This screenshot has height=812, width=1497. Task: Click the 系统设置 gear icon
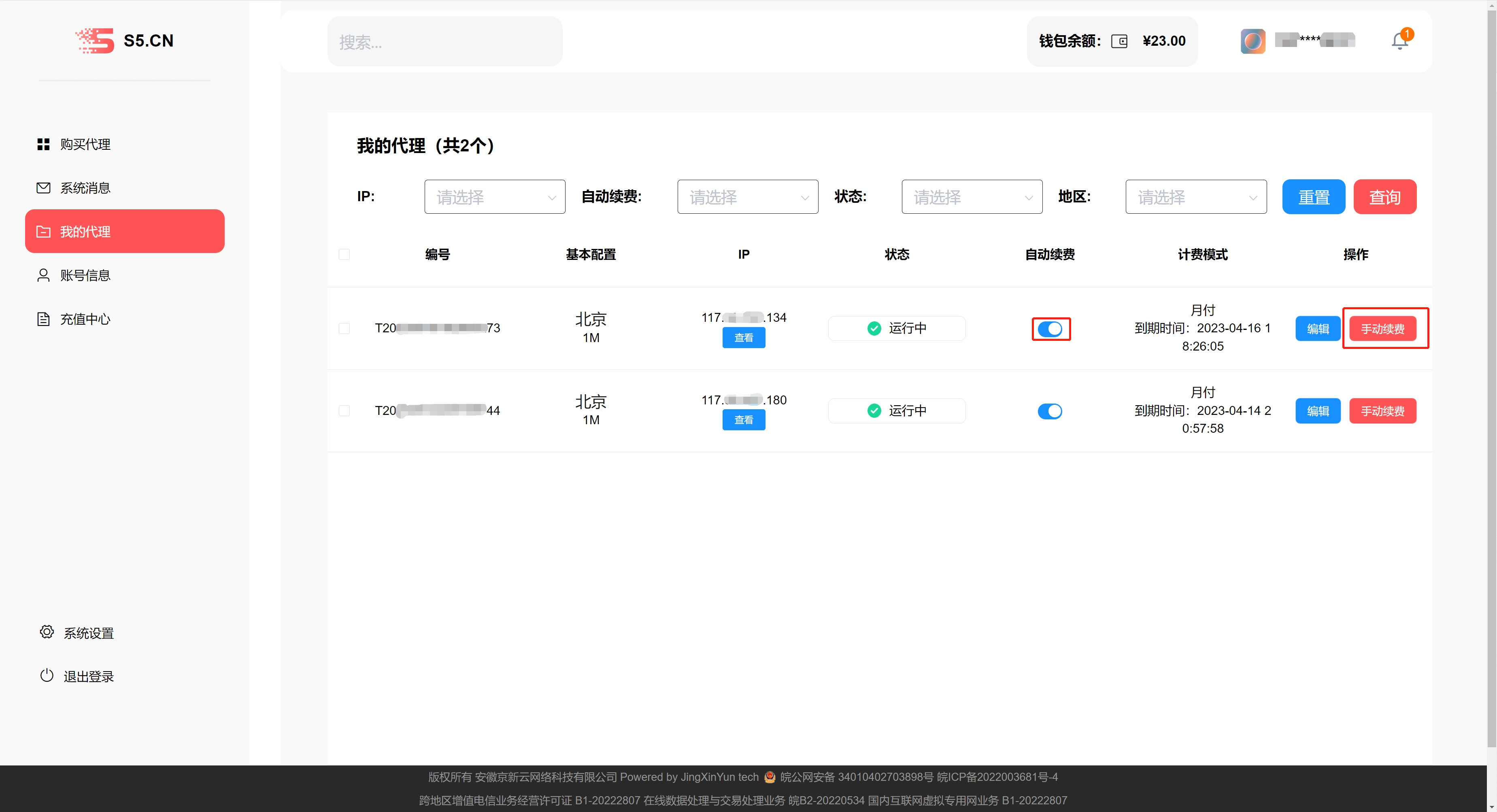click(47, 632)
